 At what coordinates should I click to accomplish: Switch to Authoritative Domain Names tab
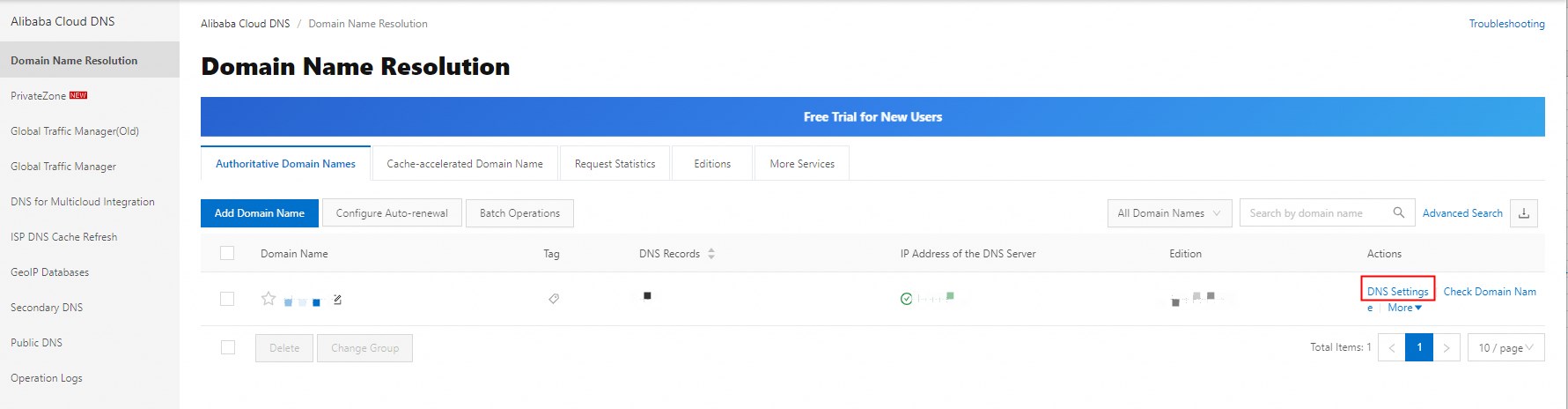(x=285, y=164)
